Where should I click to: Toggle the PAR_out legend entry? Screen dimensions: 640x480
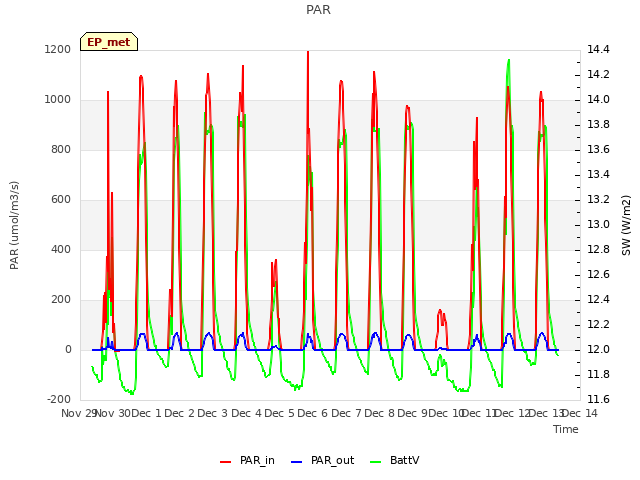pyautogui.click(x=322, y=460)
